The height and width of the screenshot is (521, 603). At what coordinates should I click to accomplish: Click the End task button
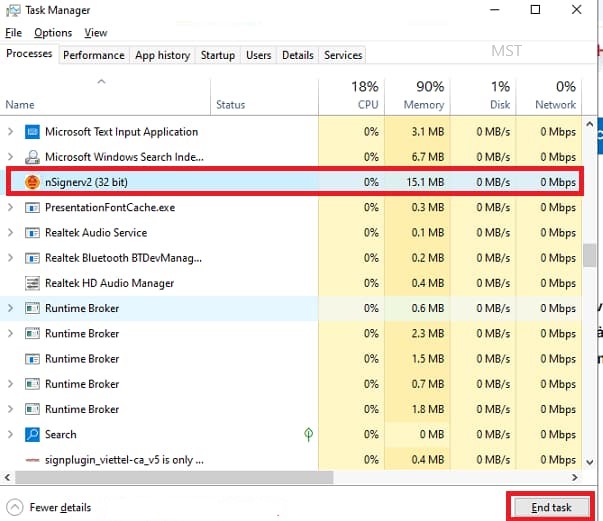551,508
